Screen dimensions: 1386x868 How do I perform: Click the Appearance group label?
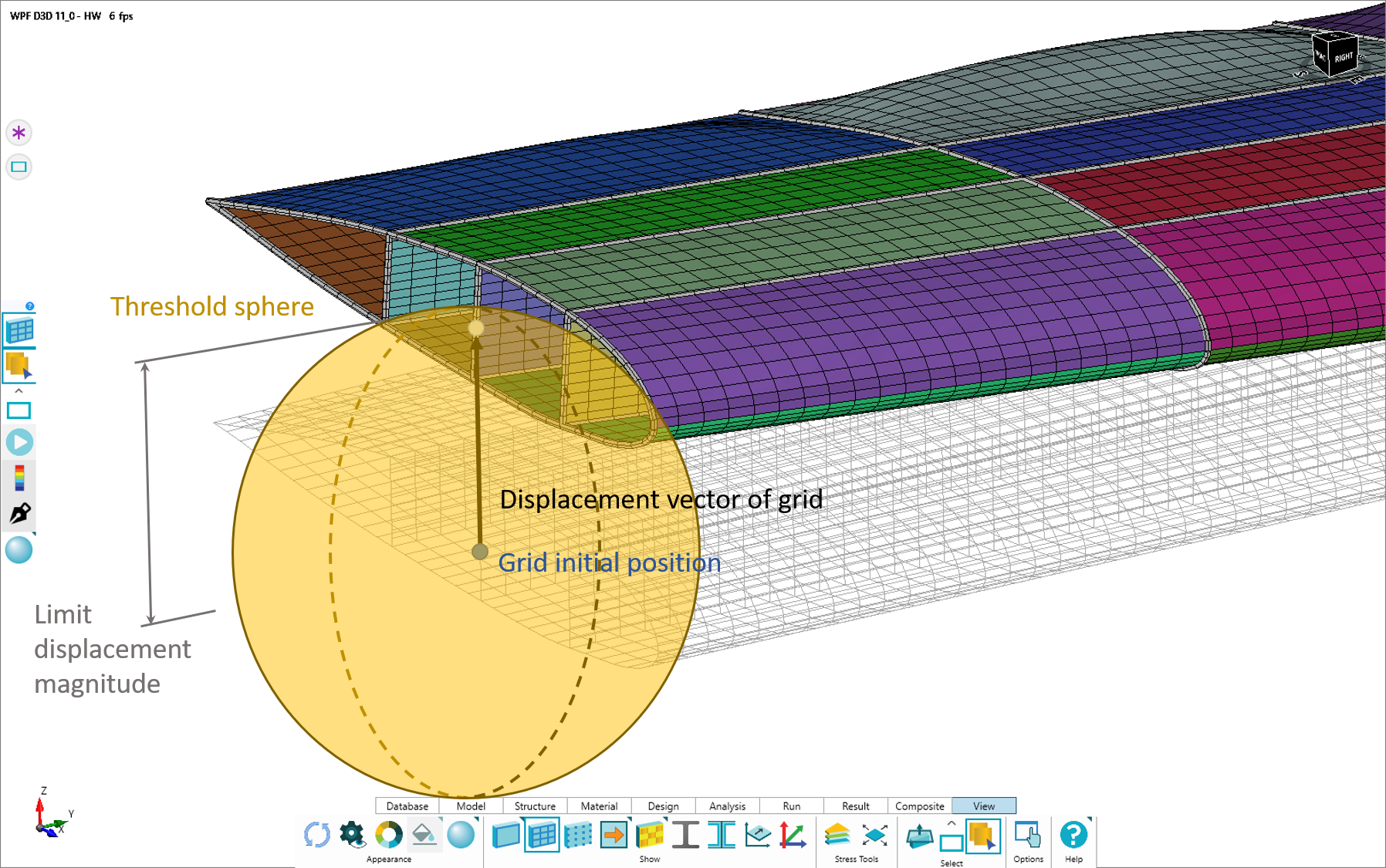pyautogui.click(x=389, y=859)
